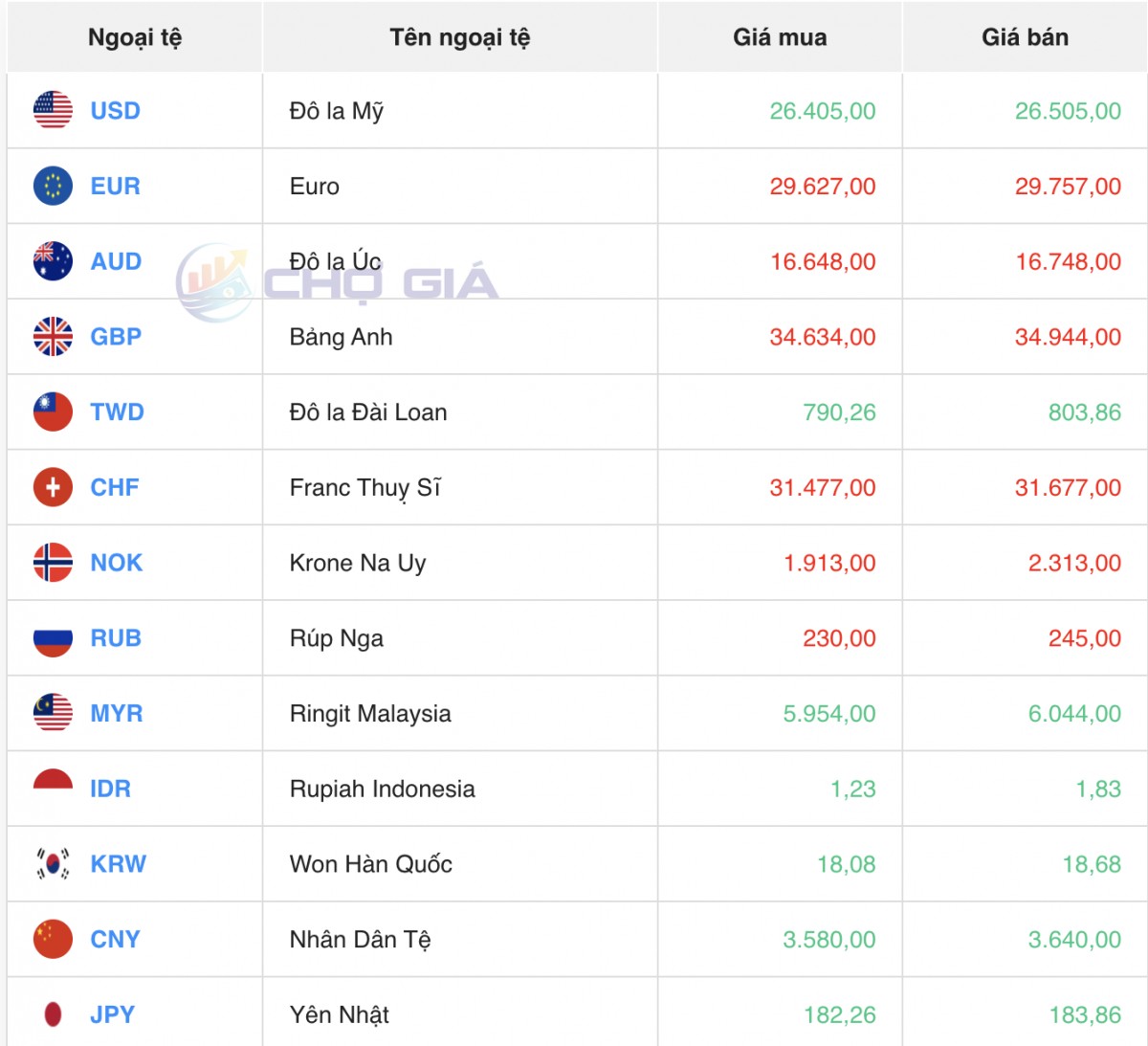Open the IDR currency link
The height and width of the screenshot is (1046, 1148).
[110, 789]
